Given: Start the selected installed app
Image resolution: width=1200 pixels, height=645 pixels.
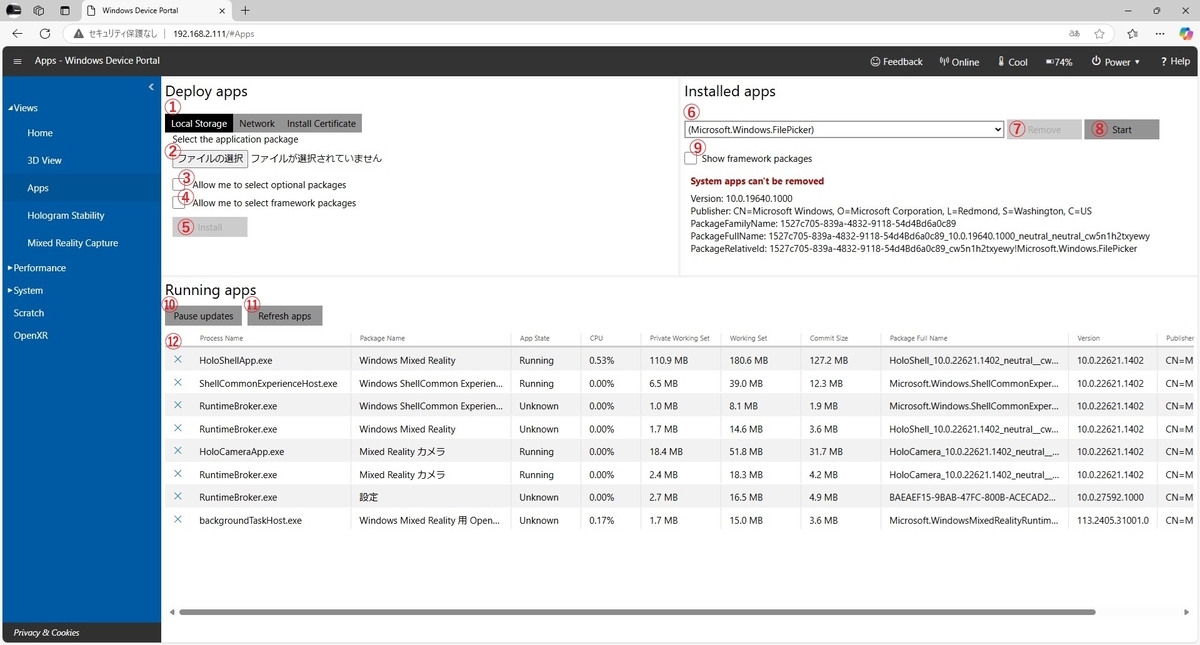Looking at the screenshot, I should 1122,129.
